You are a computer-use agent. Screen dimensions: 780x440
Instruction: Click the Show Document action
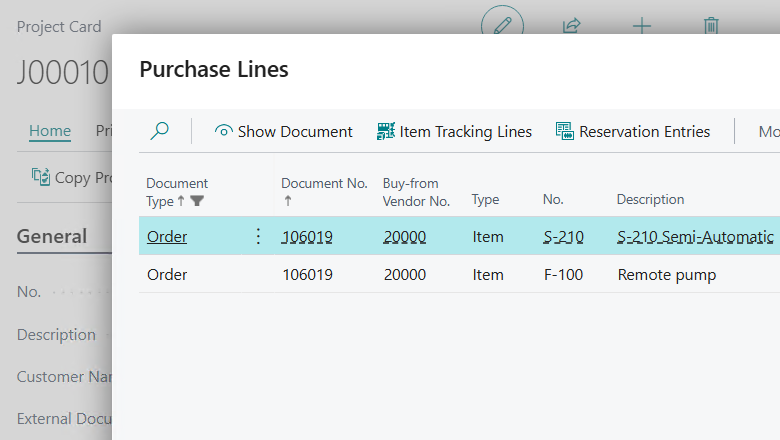pyautogui.click(x=284, y=132)
